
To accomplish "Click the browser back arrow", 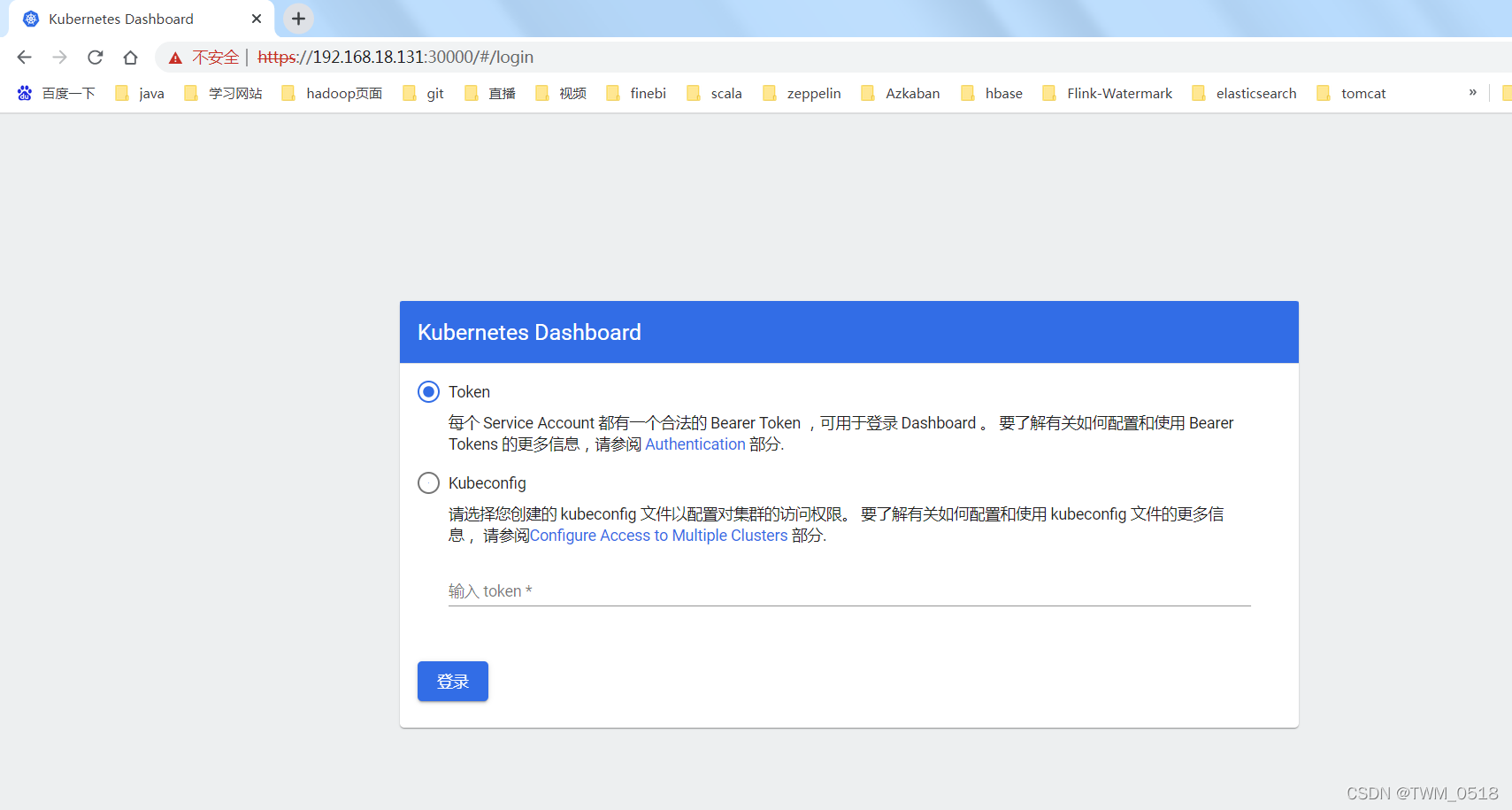I will click(25, 58).
